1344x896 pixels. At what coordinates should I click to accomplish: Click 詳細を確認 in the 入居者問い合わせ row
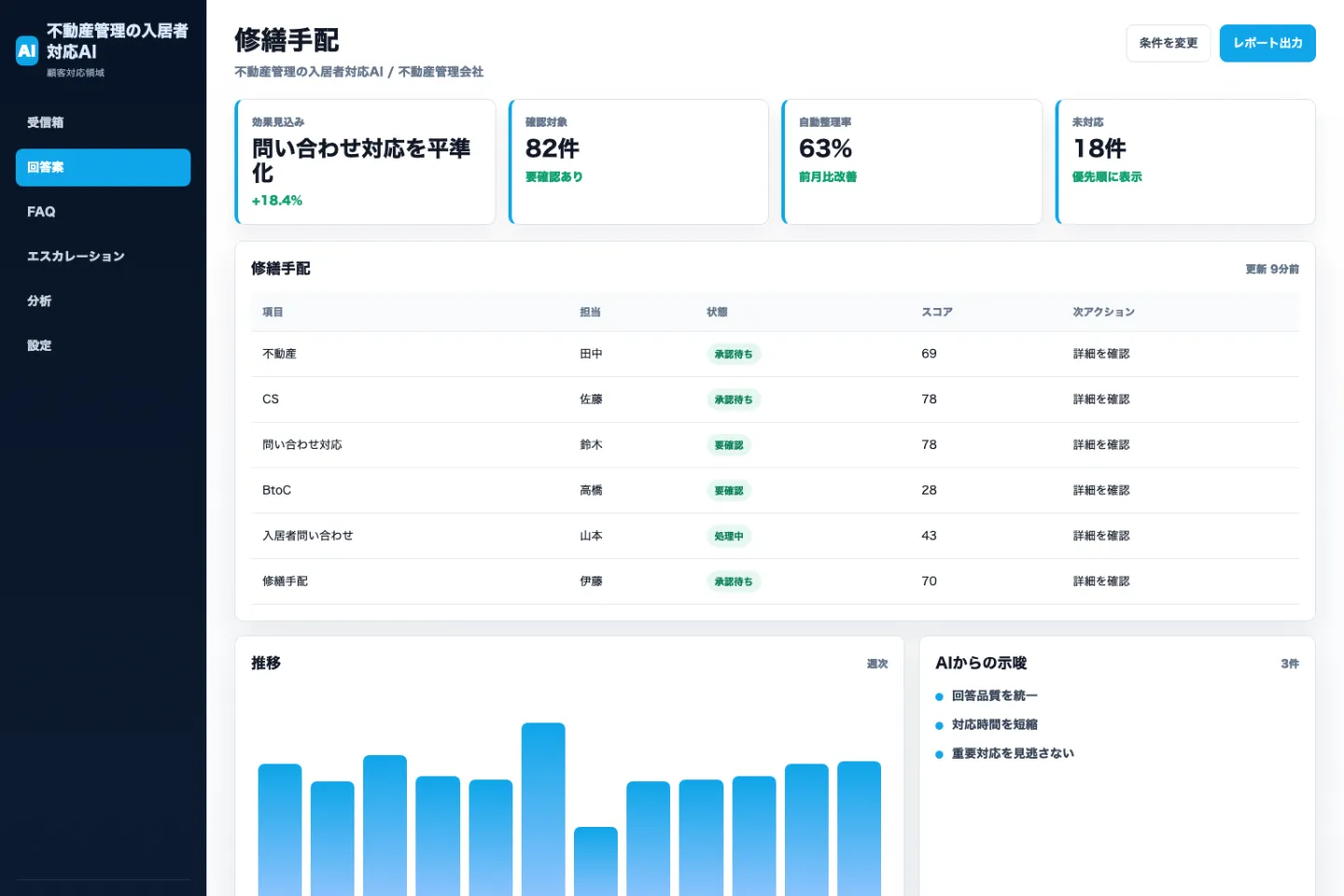1100,536
